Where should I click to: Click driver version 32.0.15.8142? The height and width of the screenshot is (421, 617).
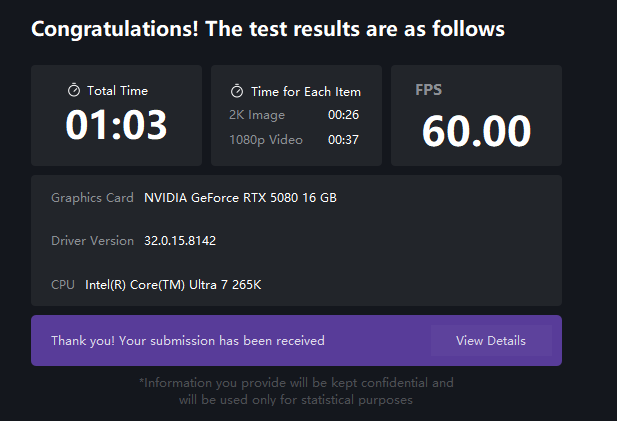[x=180, y=241]
